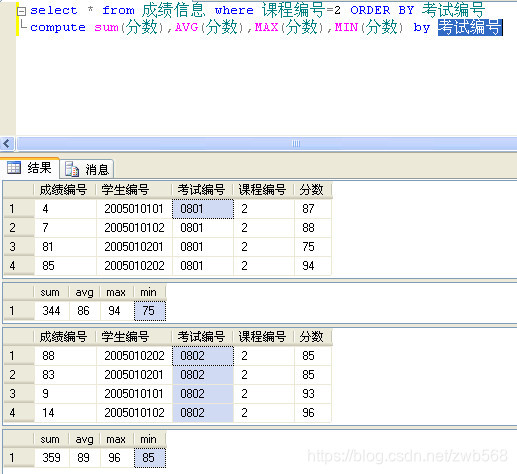
Task: Click score cell 87
Action: [x=313, y=209]
